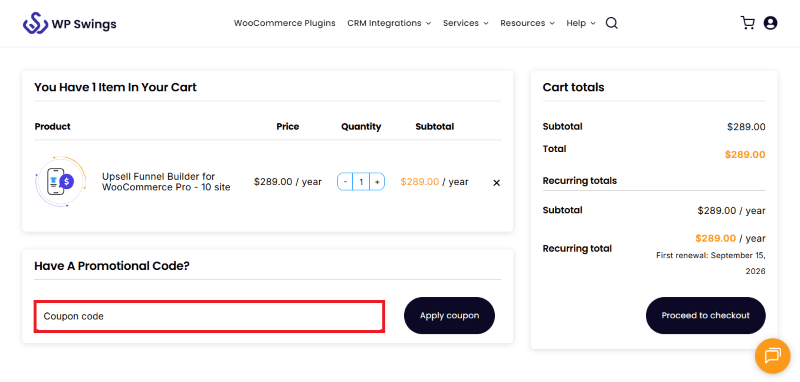Screen dimensions: 800x382
Task: Open the search magnifier icon
Action: click(612, 23)
